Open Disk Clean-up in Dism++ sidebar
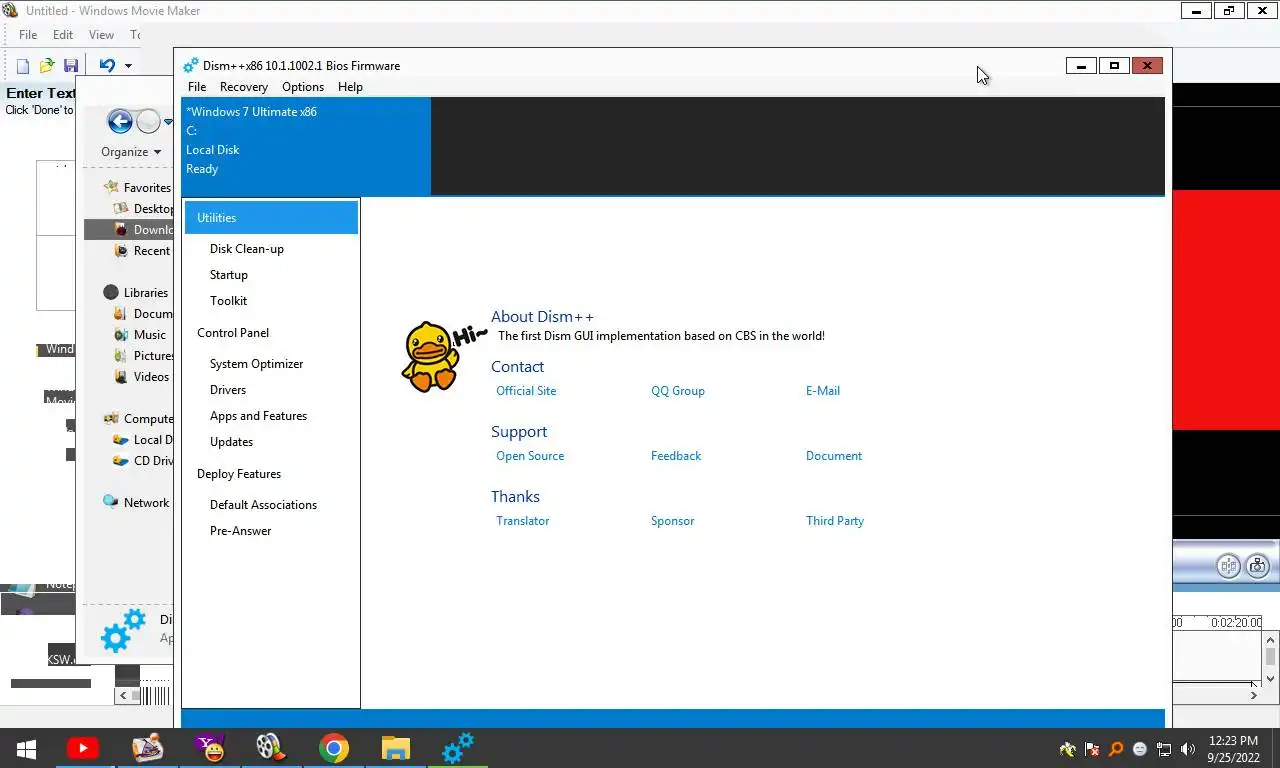The image size is (1280, 768). click(247, 249)
